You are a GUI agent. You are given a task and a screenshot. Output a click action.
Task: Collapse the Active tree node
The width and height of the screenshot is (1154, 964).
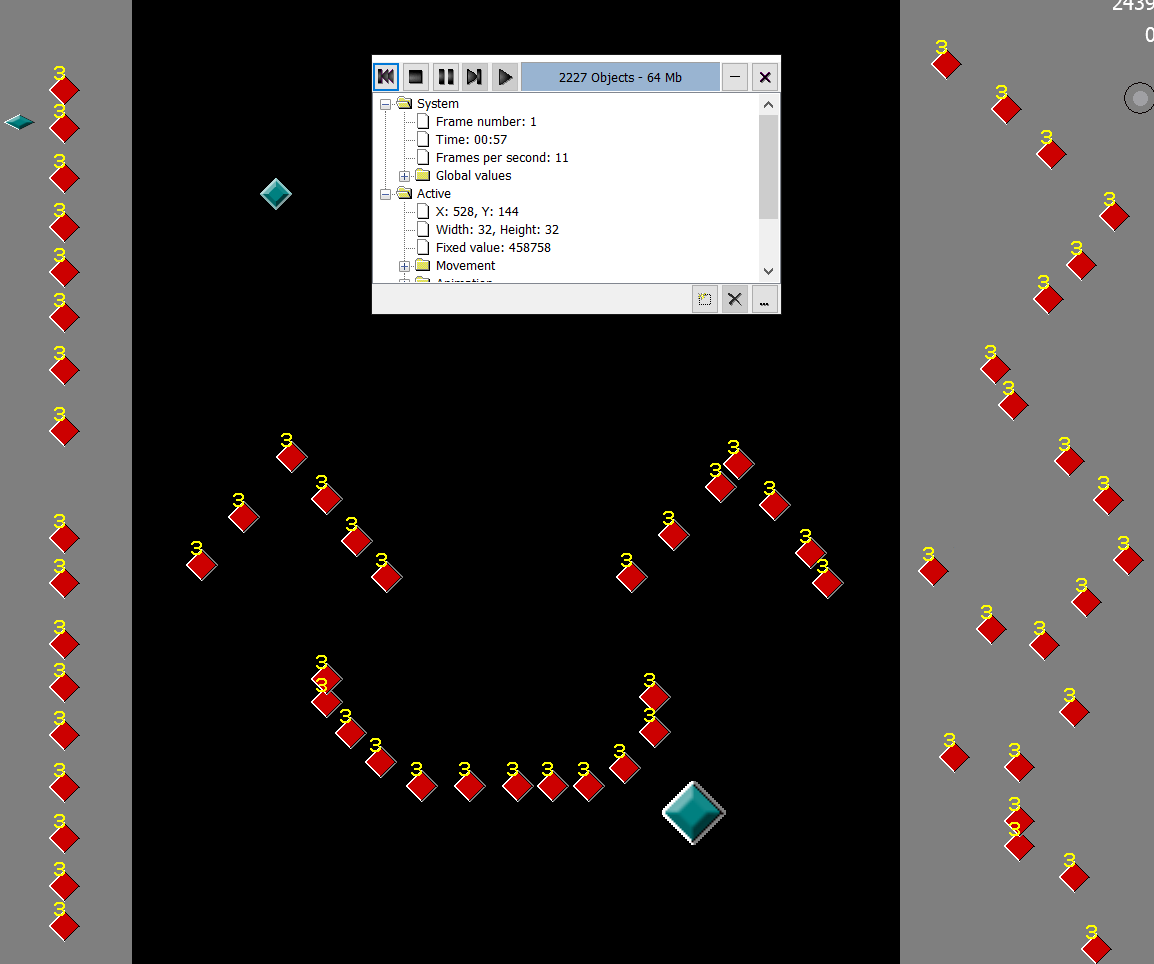(385, 194)
